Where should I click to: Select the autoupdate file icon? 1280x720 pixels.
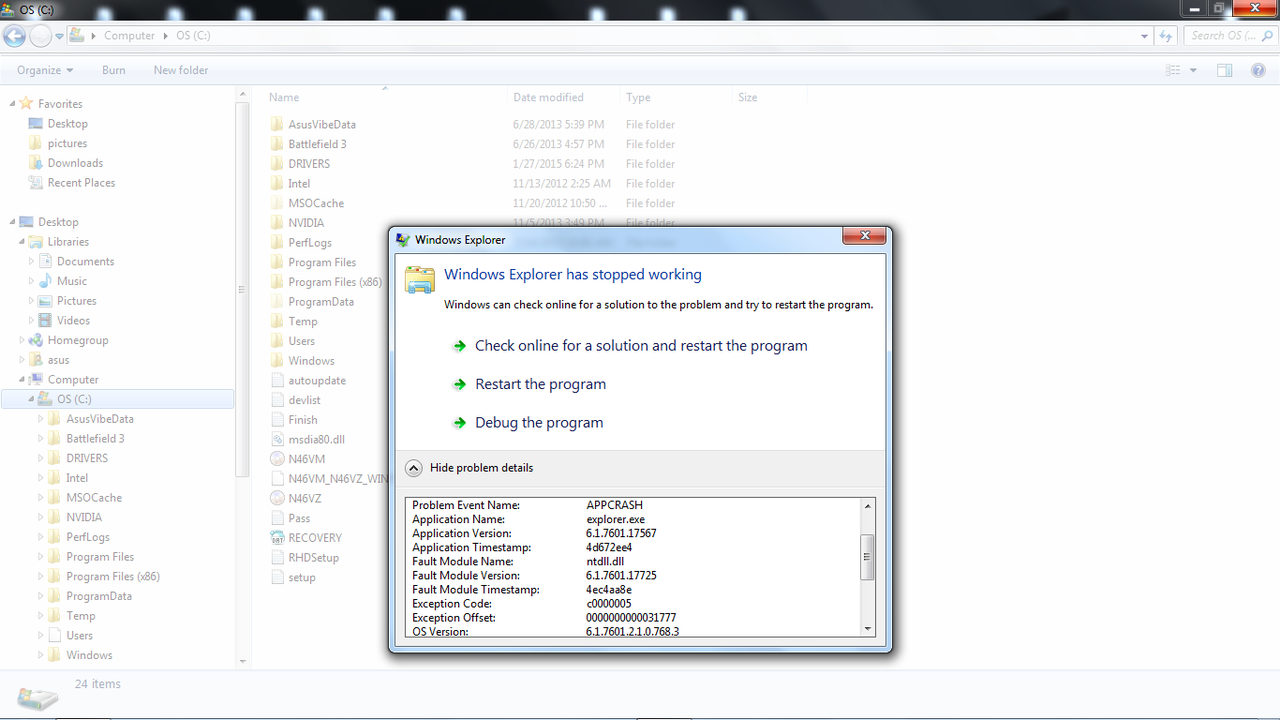point(278,380)
